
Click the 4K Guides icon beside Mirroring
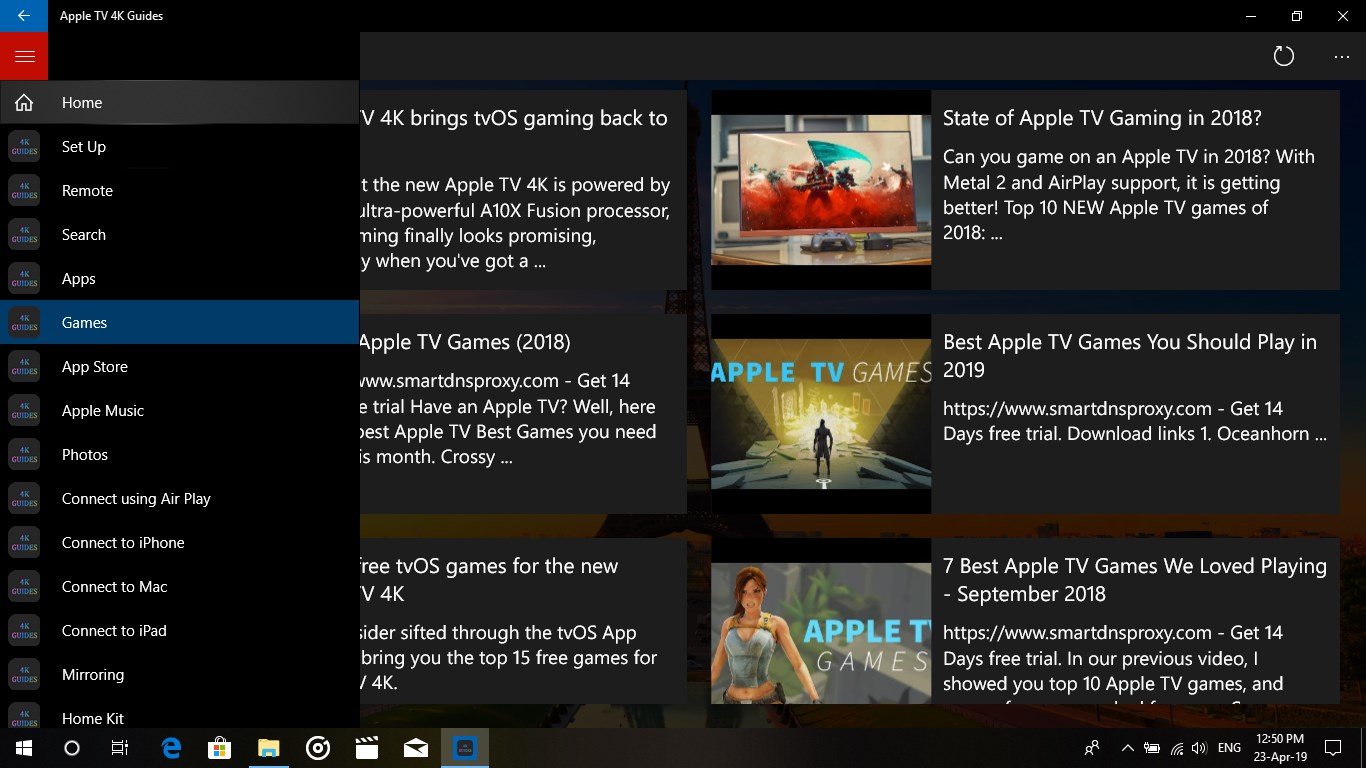pos(24,674)
